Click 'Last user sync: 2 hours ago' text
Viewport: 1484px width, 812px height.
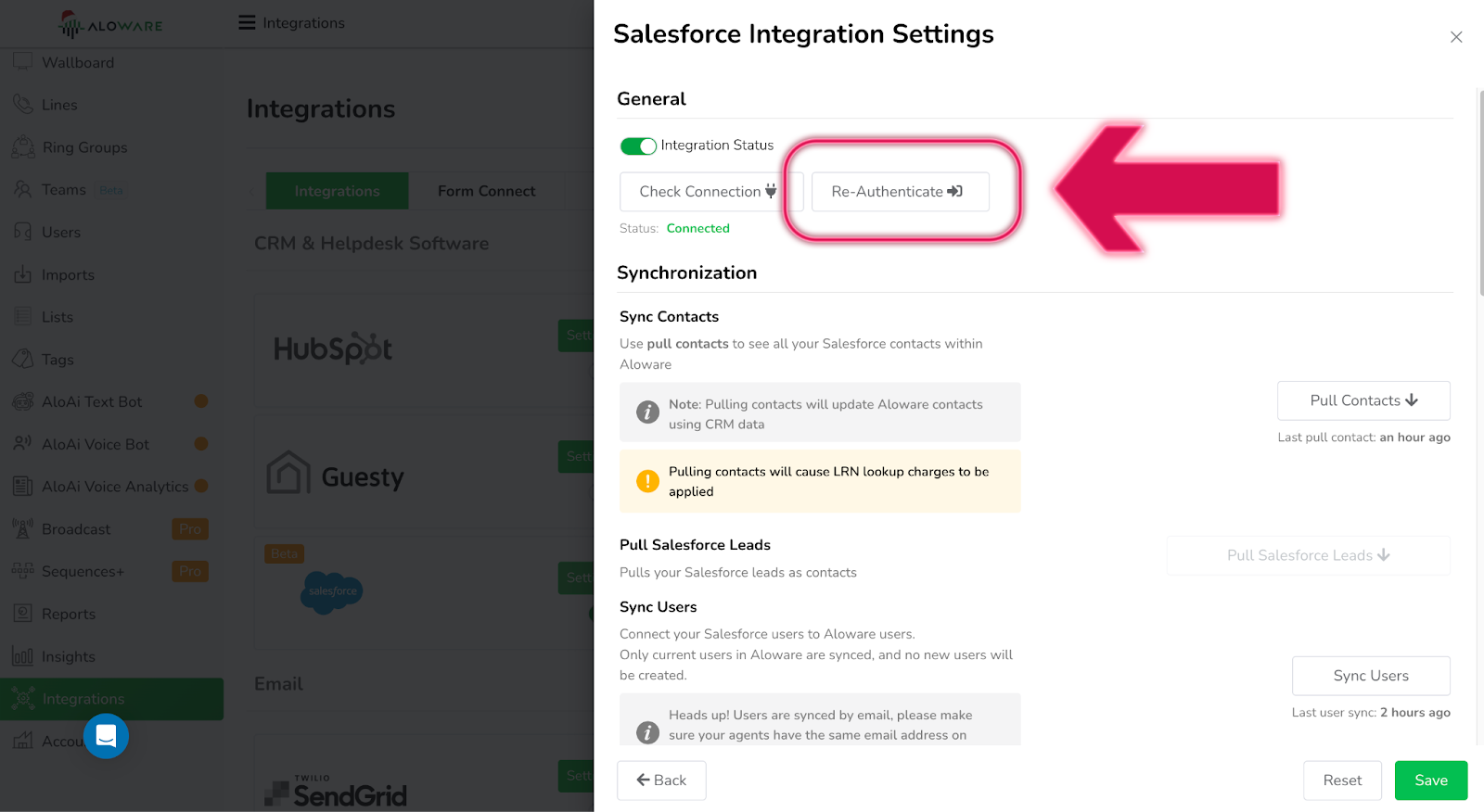click(x=1371, y=713)
